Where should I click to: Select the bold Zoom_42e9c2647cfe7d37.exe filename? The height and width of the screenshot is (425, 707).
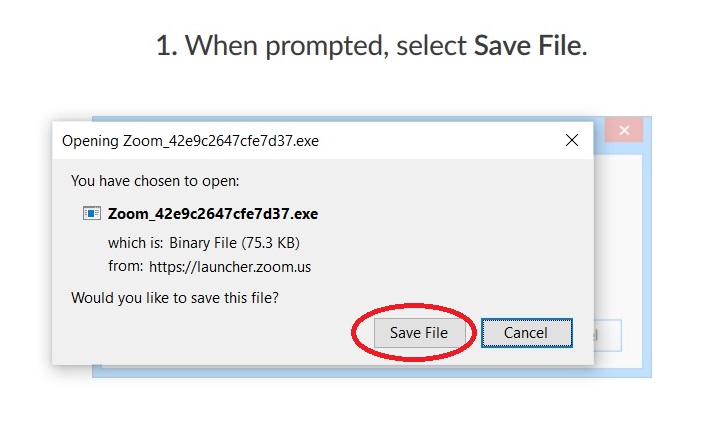(213, 214)
